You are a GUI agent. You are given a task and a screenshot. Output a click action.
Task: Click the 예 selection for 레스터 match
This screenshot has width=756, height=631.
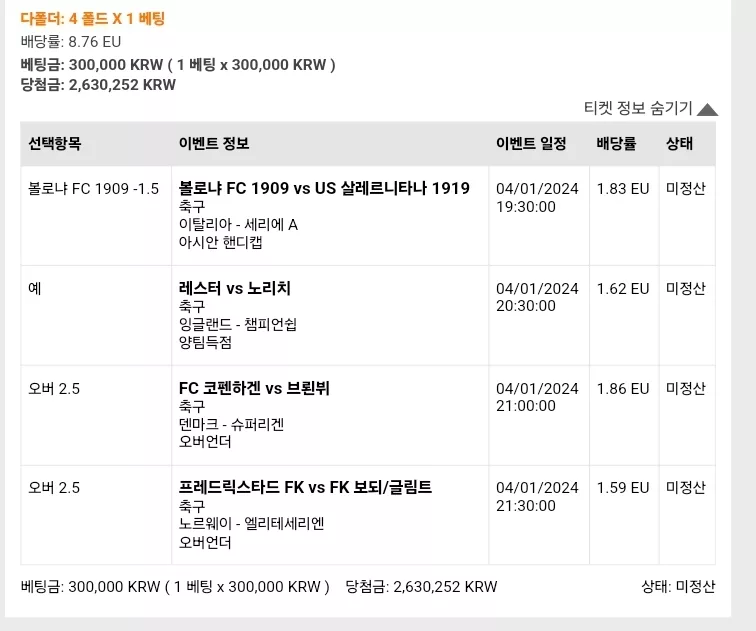click(35, 289)
